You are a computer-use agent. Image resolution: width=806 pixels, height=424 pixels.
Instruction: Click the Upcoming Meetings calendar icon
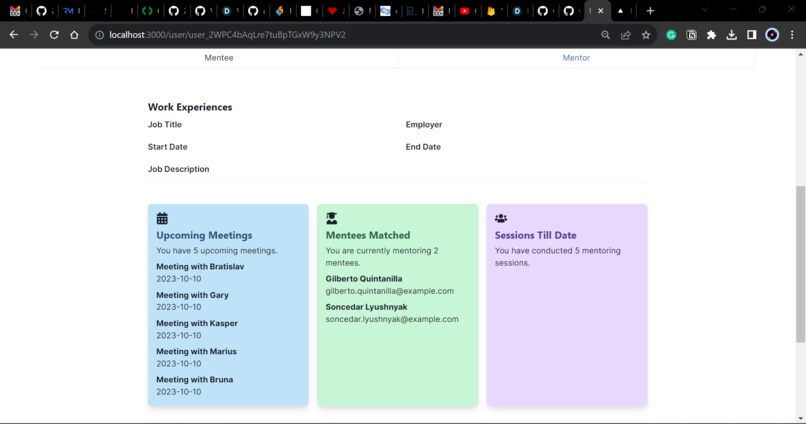point(162,218)
